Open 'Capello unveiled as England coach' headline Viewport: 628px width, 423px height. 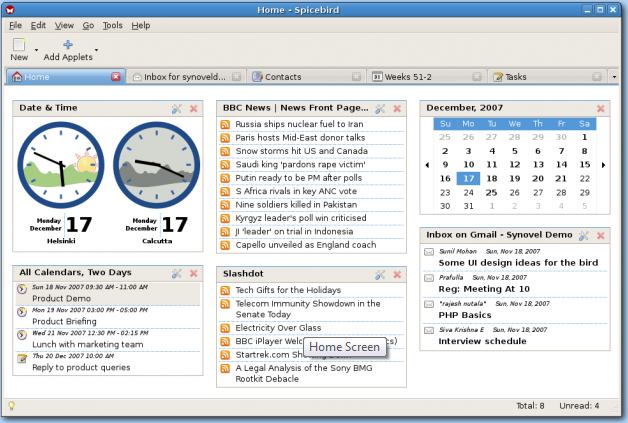tap(306, 245)
